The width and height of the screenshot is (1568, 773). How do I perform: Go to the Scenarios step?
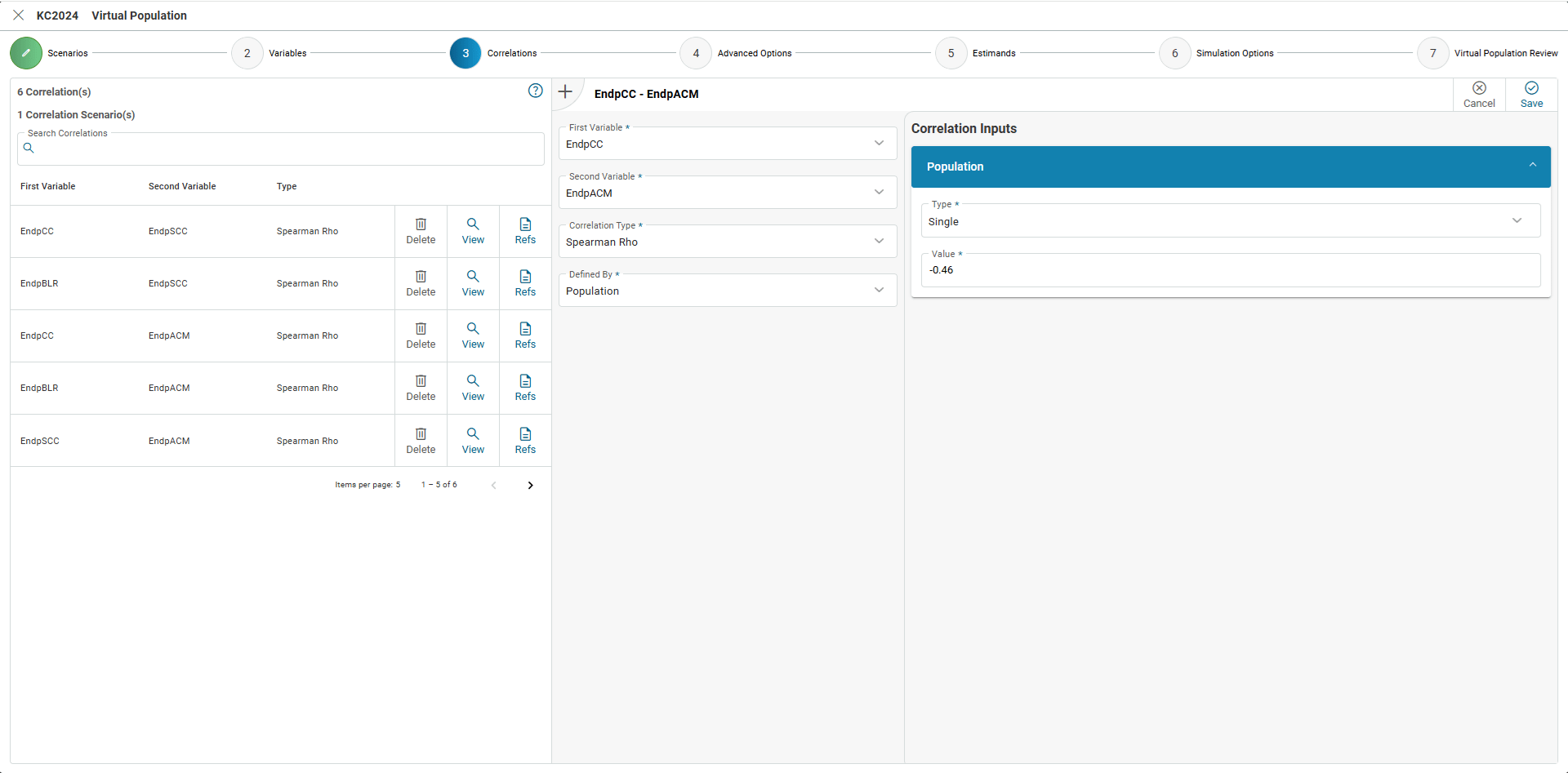49,53
